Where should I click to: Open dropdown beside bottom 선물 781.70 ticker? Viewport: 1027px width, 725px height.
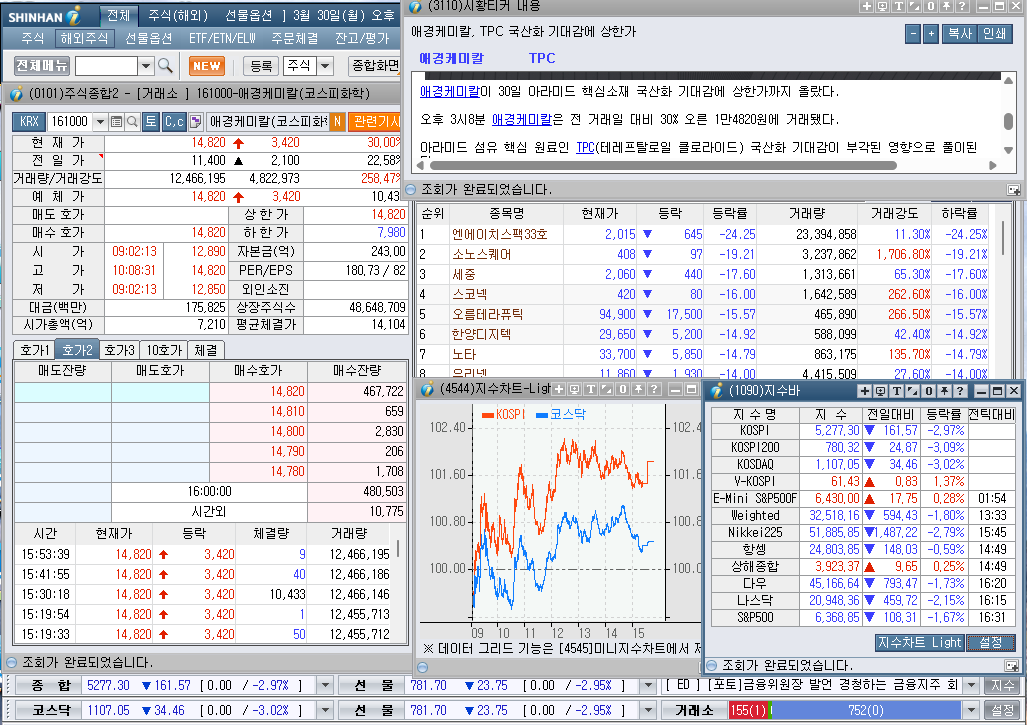pyautogui.click(x=648, y=710)
